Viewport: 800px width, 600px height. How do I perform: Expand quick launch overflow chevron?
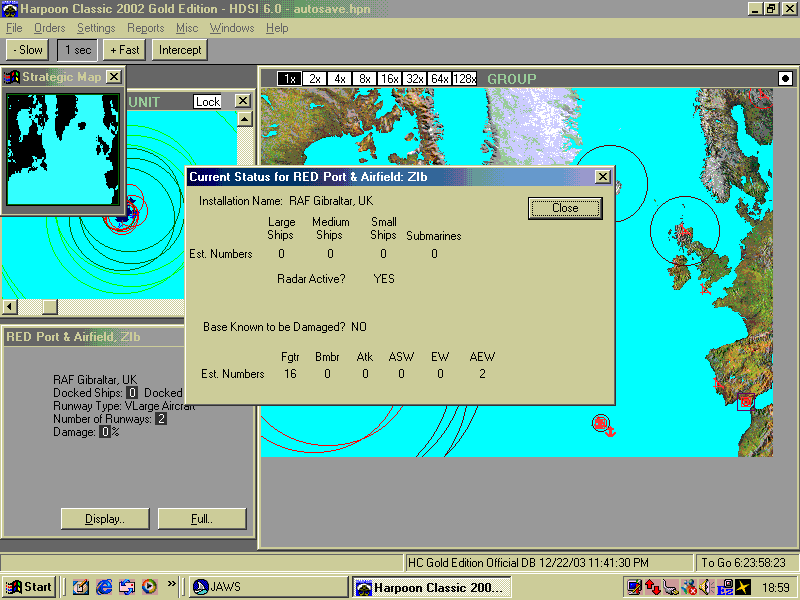[x=171, y=583]
